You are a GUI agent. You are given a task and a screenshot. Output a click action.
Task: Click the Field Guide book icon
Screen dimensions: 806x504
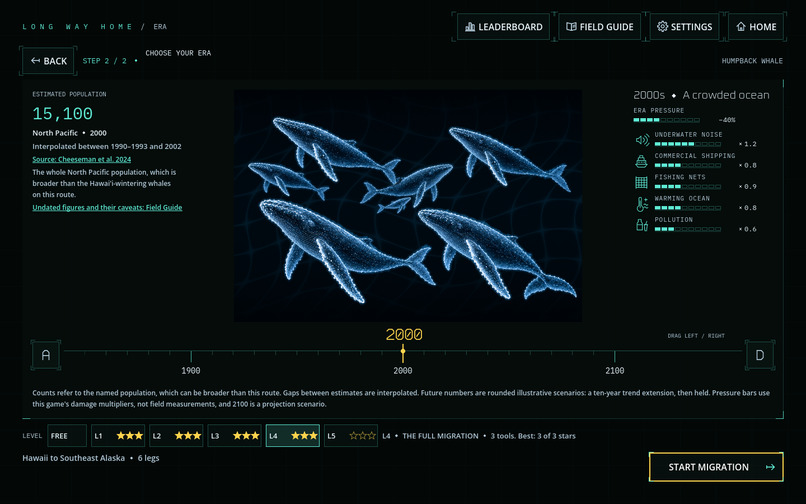point(571,27)
